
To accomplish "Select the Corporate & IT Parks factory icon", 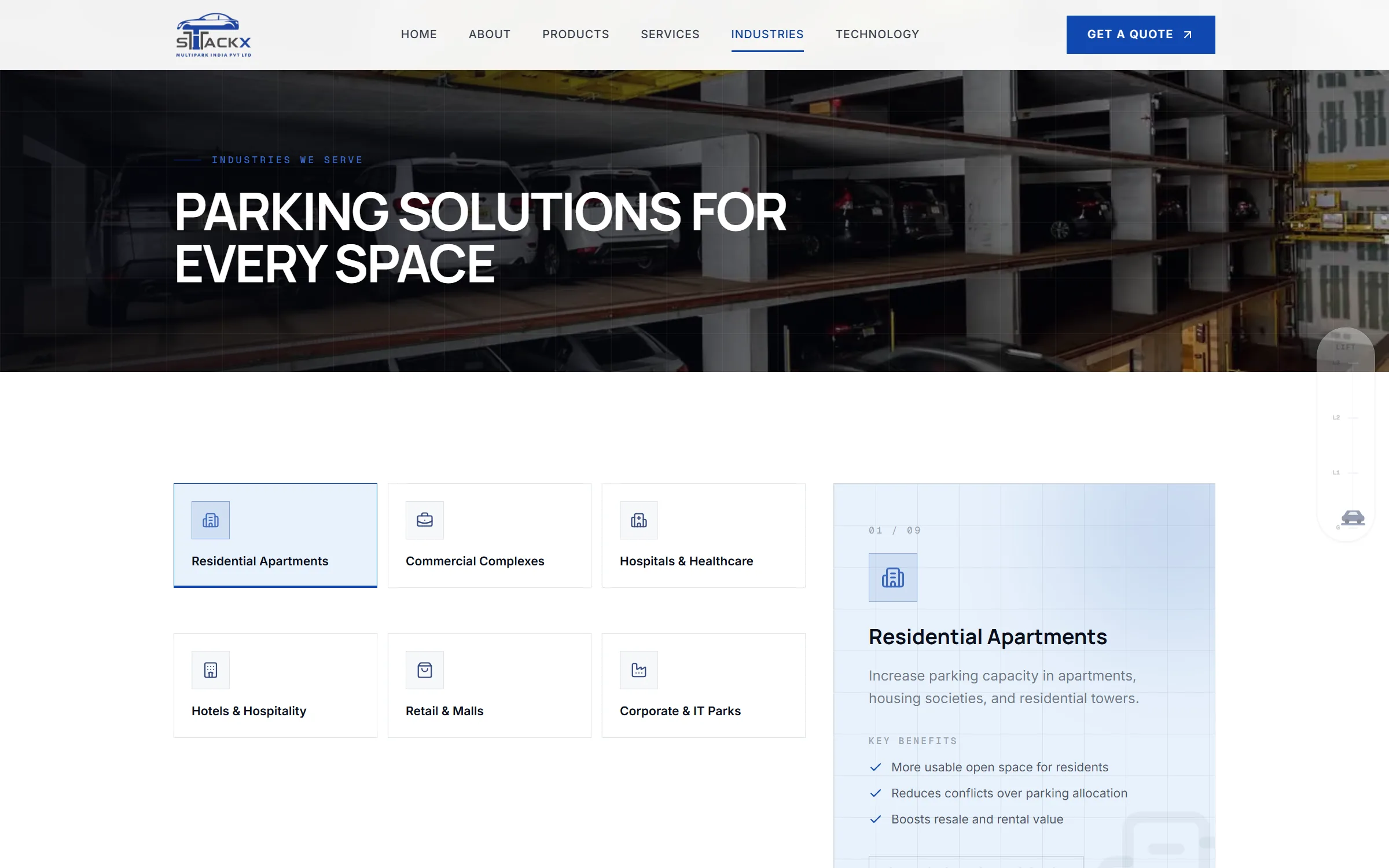I will (x=639, y=670).
